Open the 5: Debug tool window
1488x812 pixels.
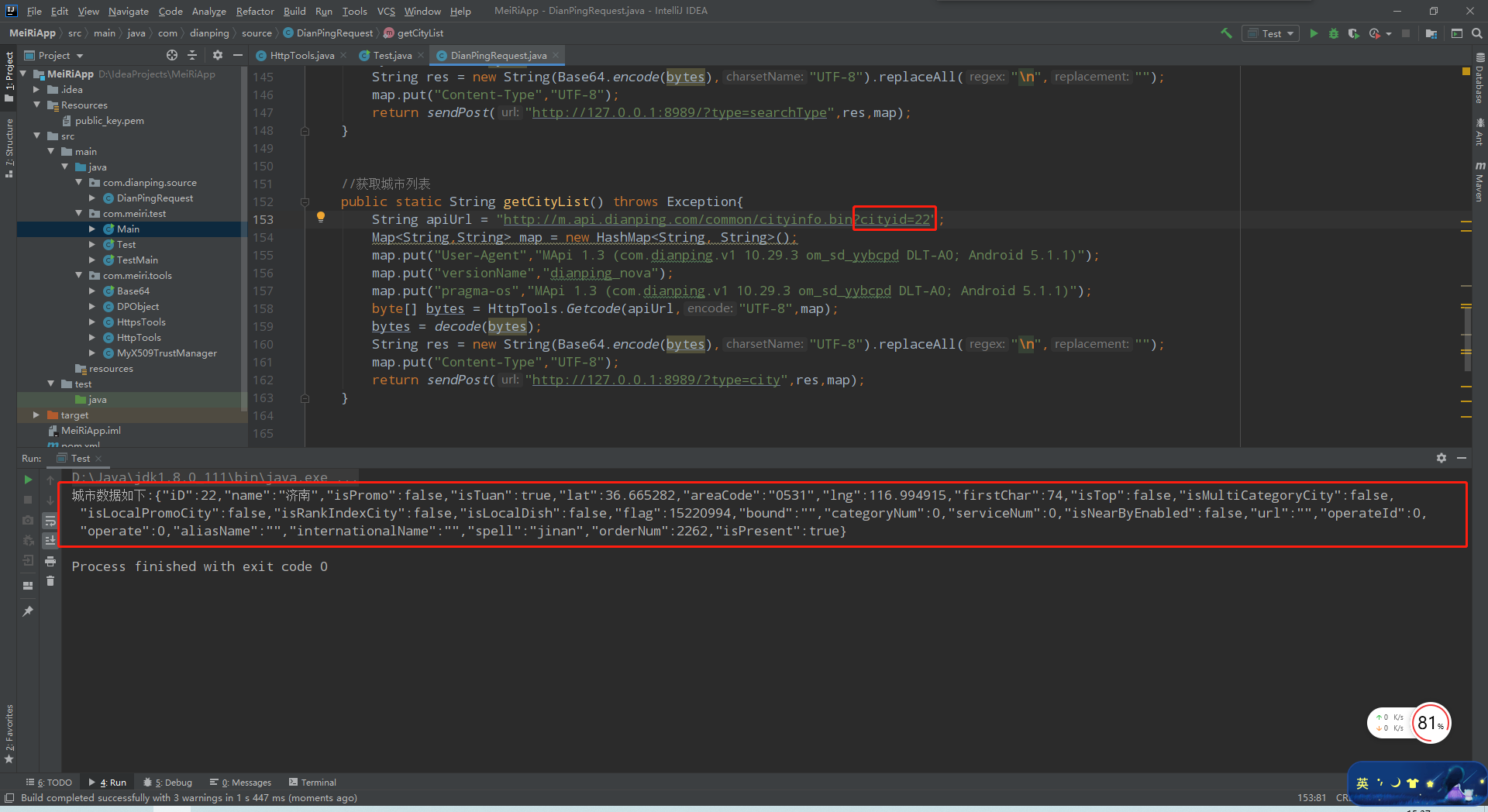pos(167,783)
